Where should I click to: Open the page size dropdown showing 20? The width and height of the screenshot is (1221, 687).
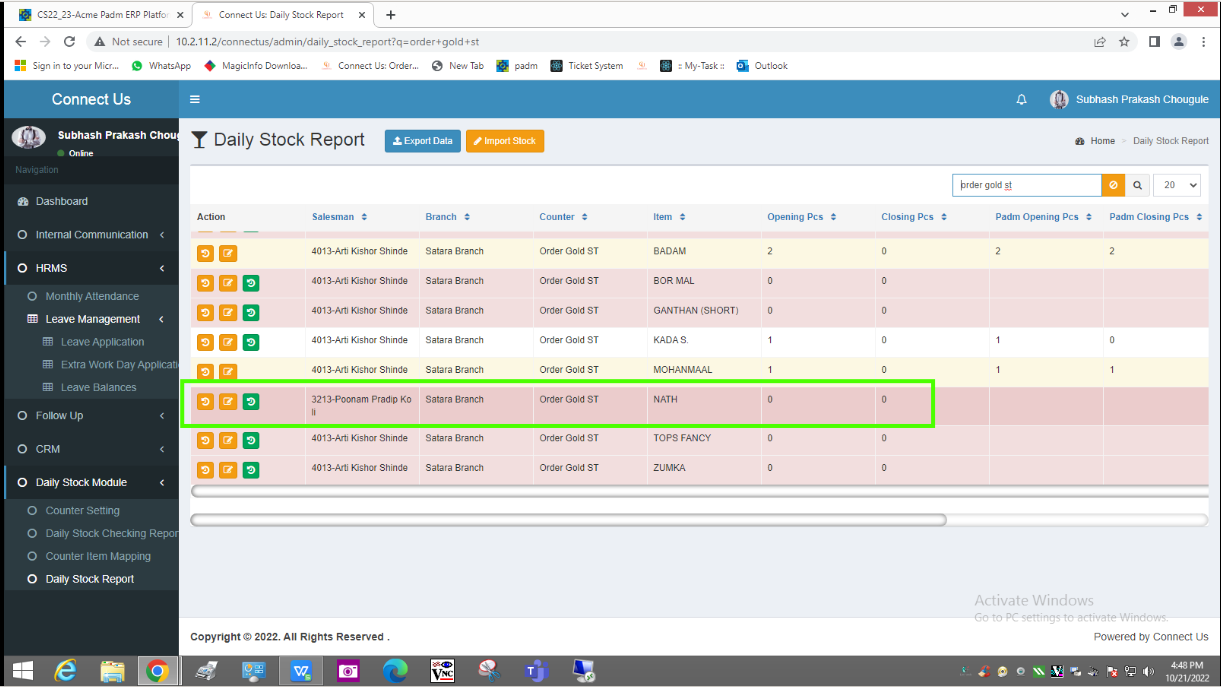coord(1178,186)
